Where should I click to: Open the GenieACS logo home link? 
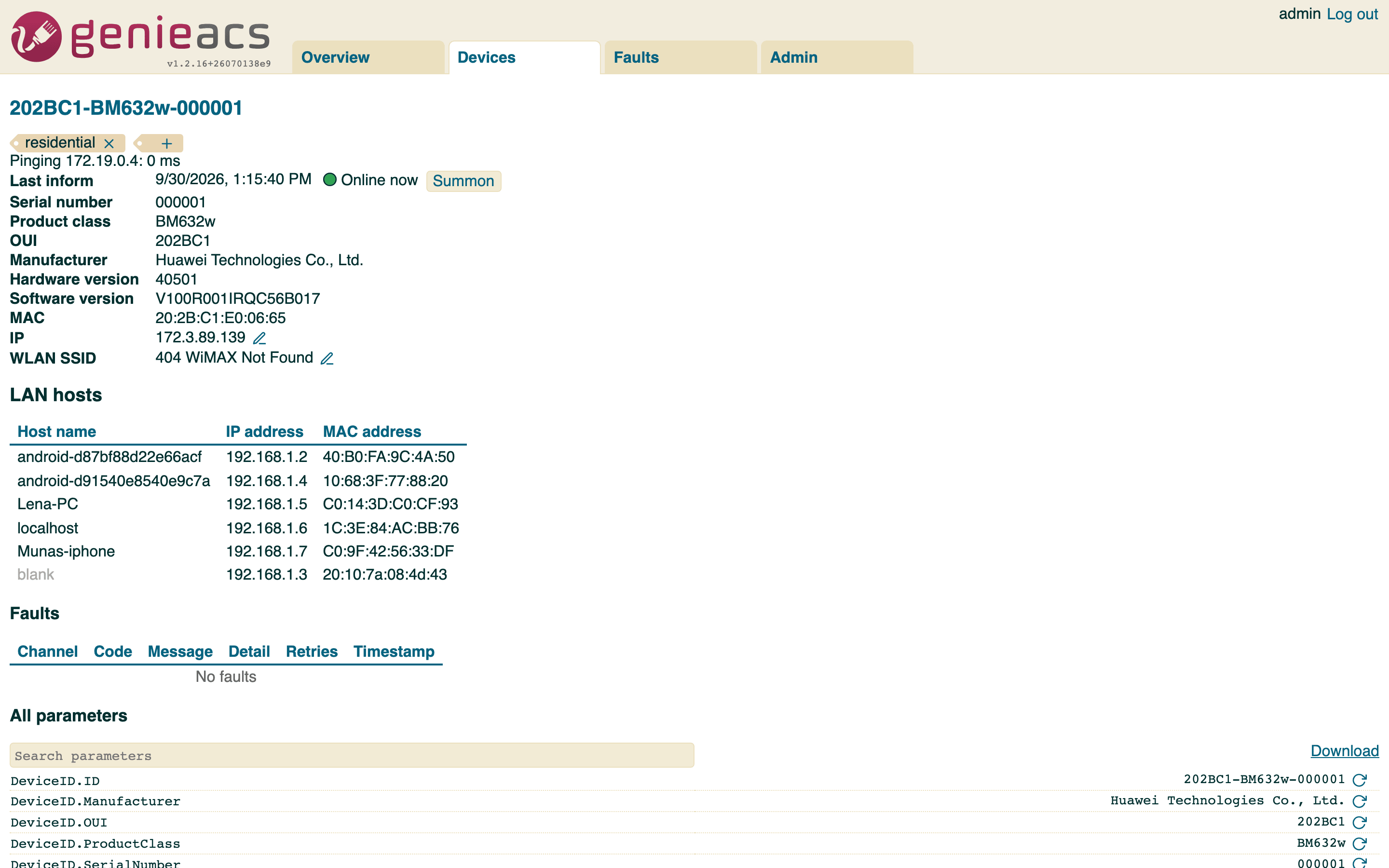coord(141,37)
